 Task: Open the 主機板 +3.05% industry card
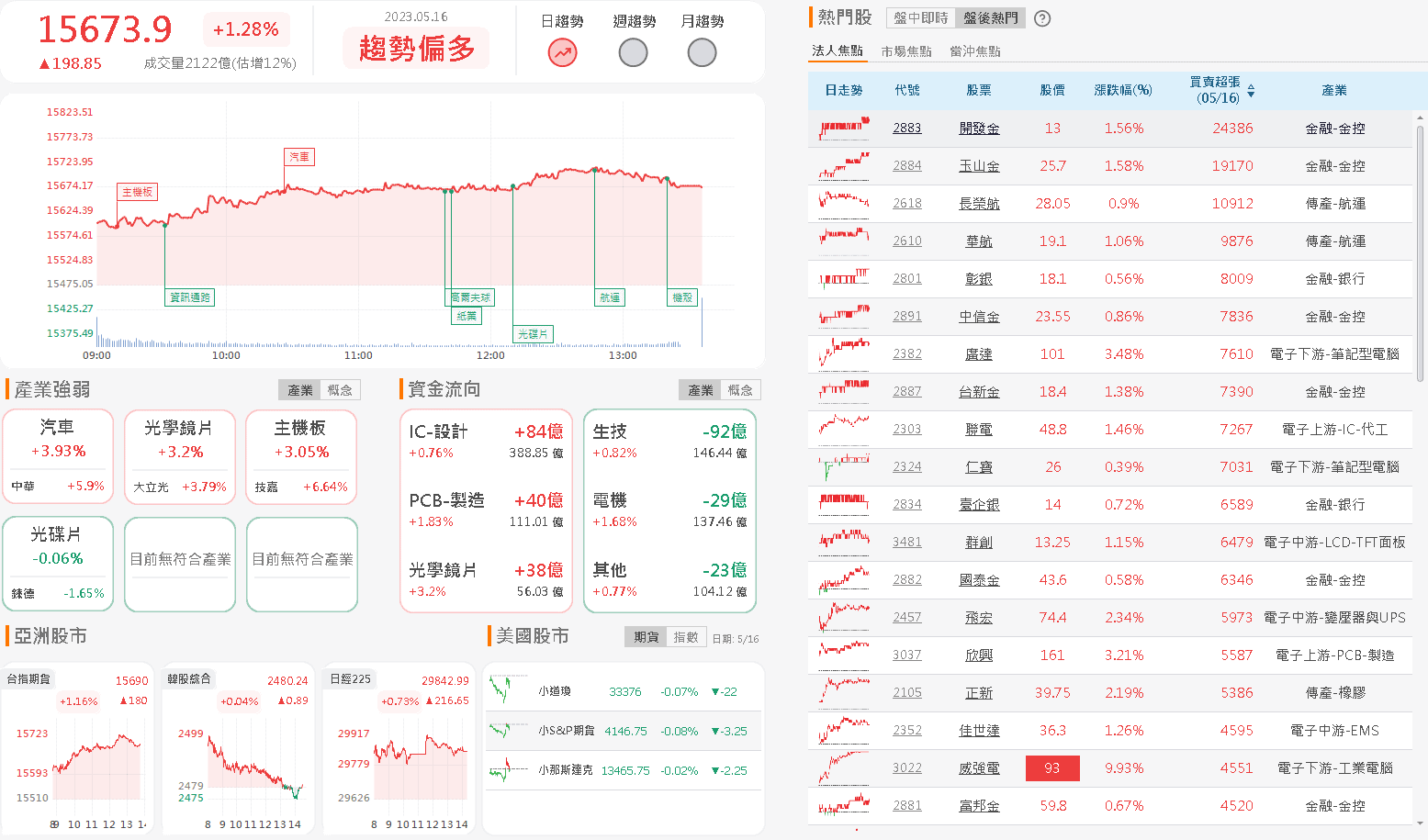tap(301, 456)
